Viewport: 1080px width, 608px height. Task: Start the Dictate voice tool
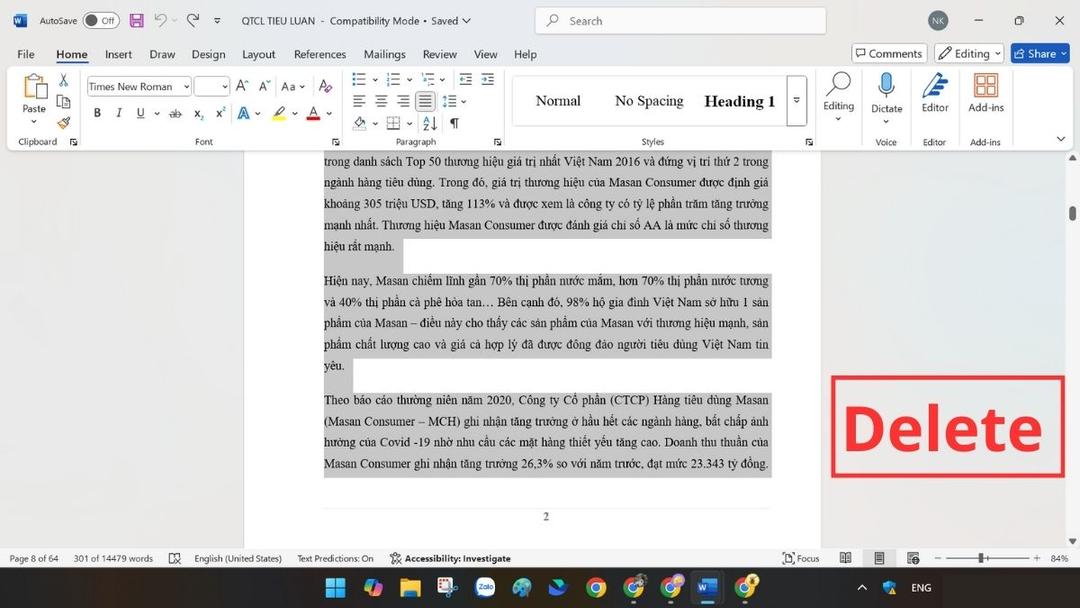887,95
